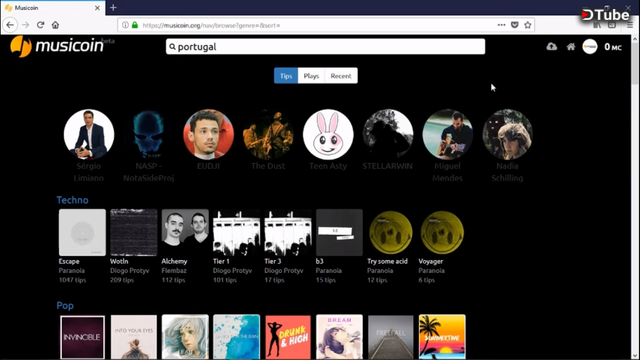Screen dimensions: 640x360
Task: Play the Tier 3 track cover
Action: [x=288, y=232]
